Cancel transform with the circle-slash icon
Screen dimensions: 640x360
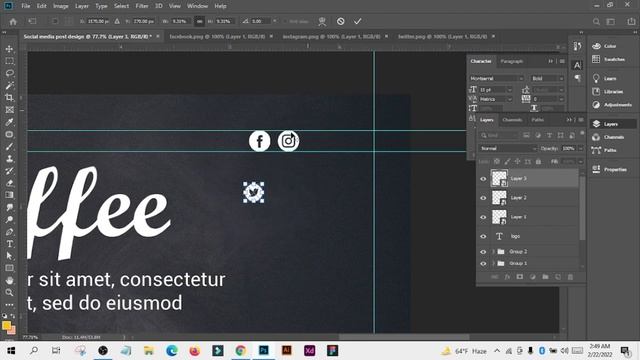click(340, 21)
